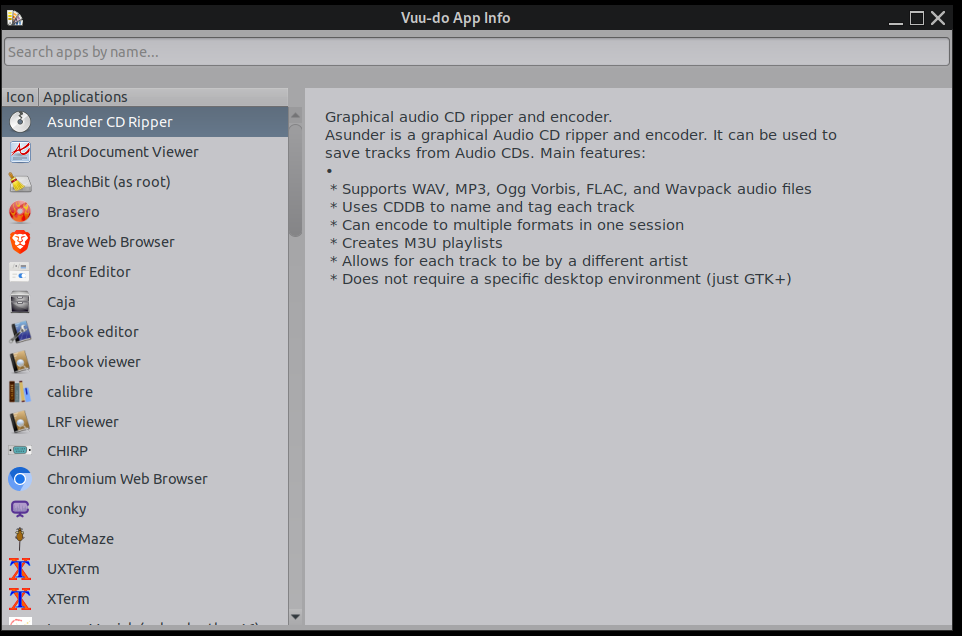
Task: Select Caja in the applications list
Action: point(145,302)
